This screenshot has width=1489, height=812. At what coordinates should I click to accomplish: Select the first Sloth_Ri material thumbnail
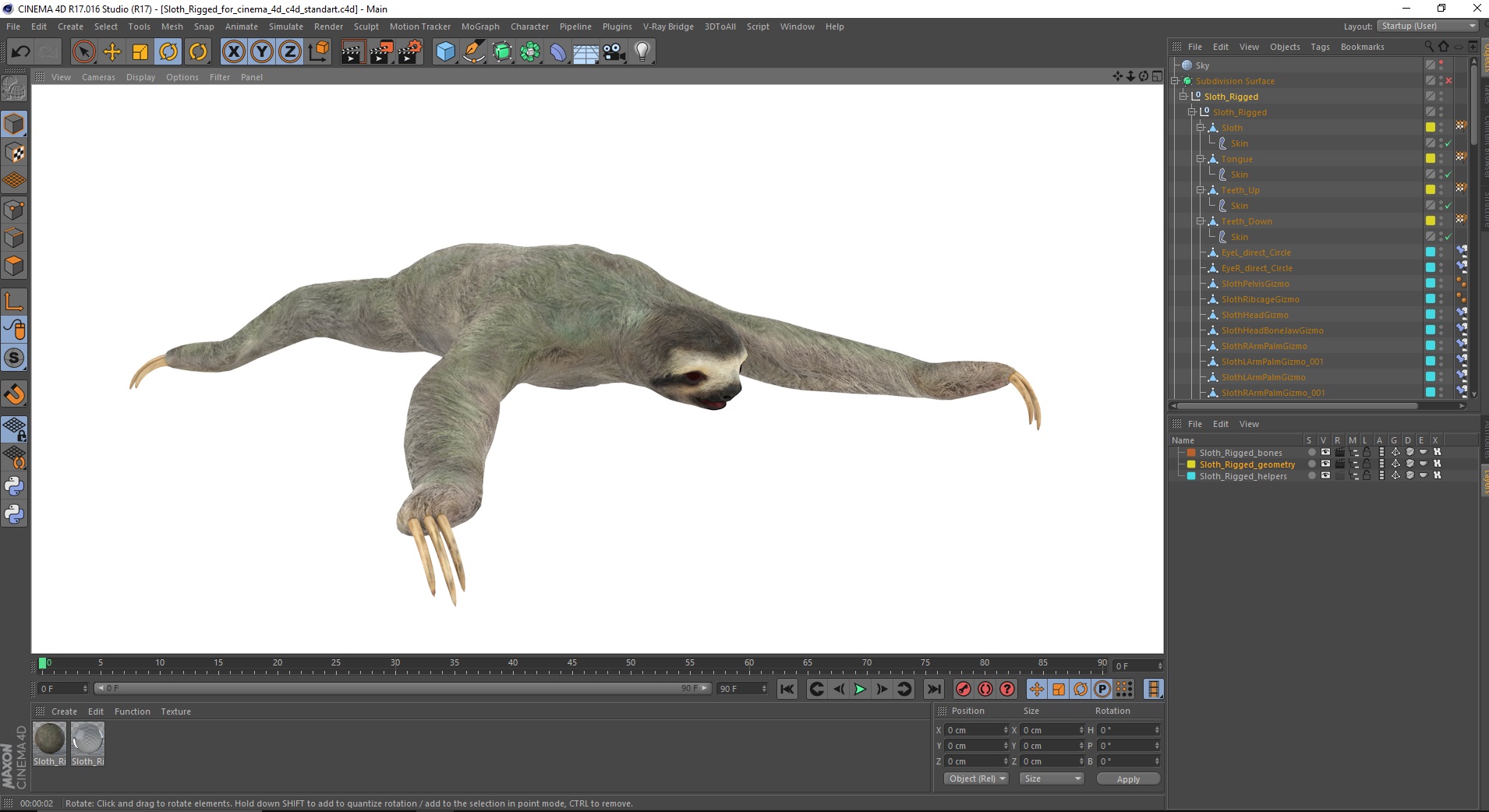click(50, 738)
